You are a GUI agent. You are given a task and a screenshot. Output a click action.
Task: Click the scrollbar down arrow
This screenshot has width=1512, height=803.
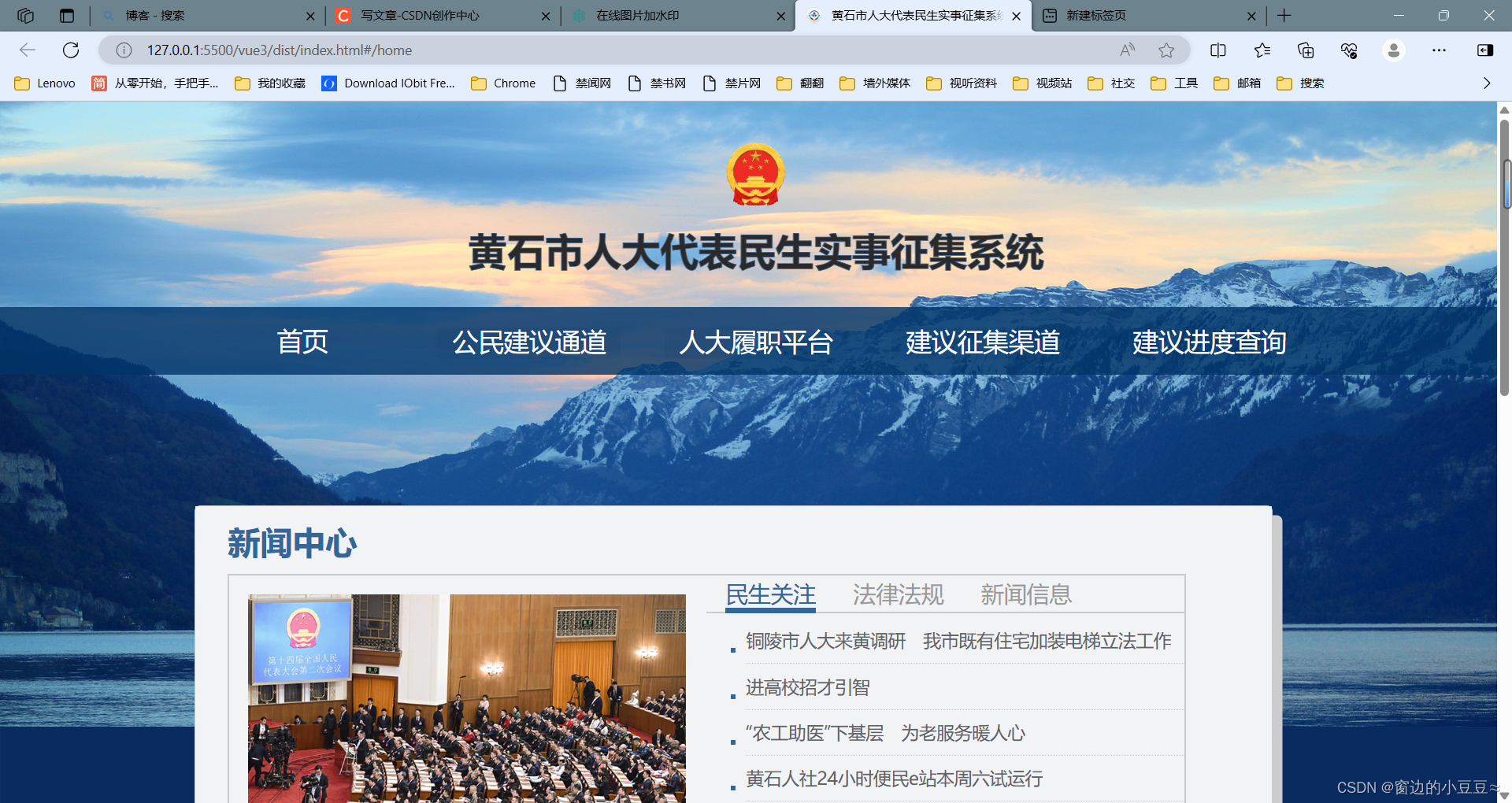1504,796
